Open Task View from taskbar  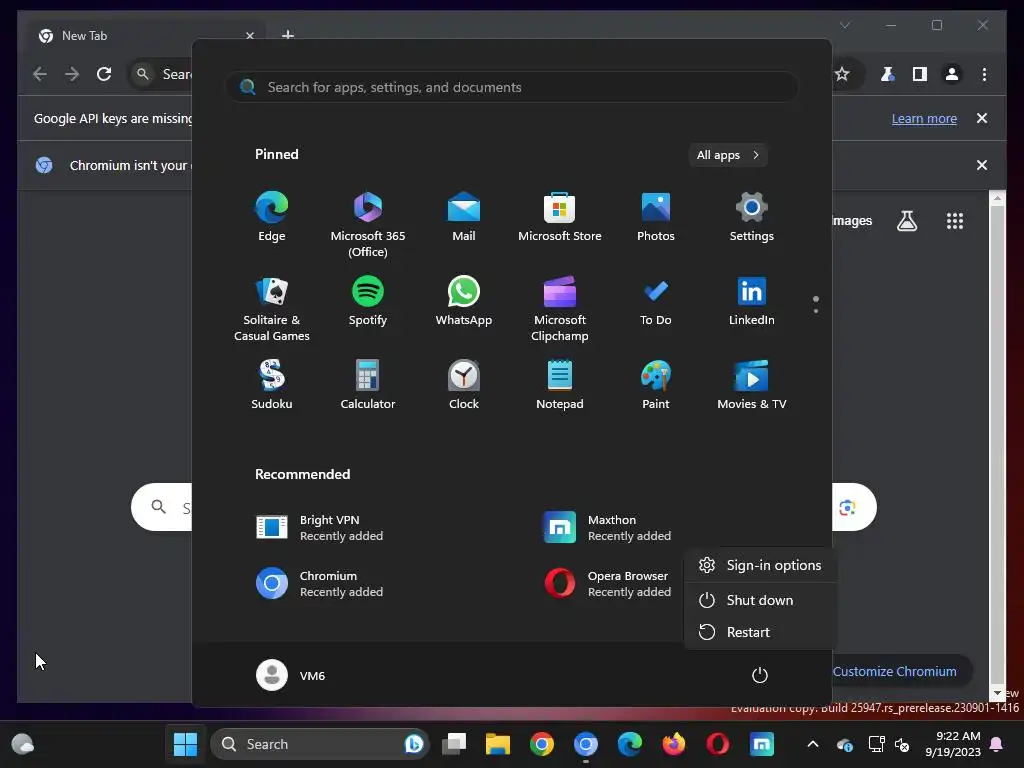click(454, 744)
